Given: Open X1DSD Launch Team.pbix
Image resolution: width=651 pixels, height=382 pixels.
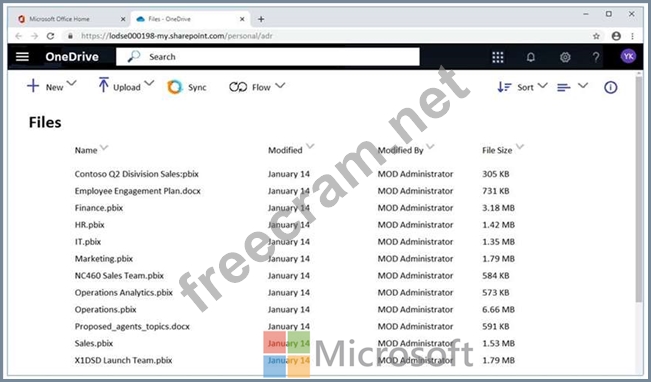Looking at the screenshot, I should tap(123, 360).
